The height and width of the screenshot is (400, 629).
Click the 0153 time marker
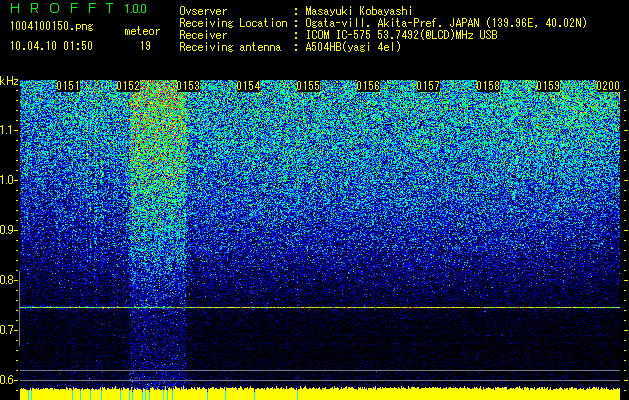188,86
